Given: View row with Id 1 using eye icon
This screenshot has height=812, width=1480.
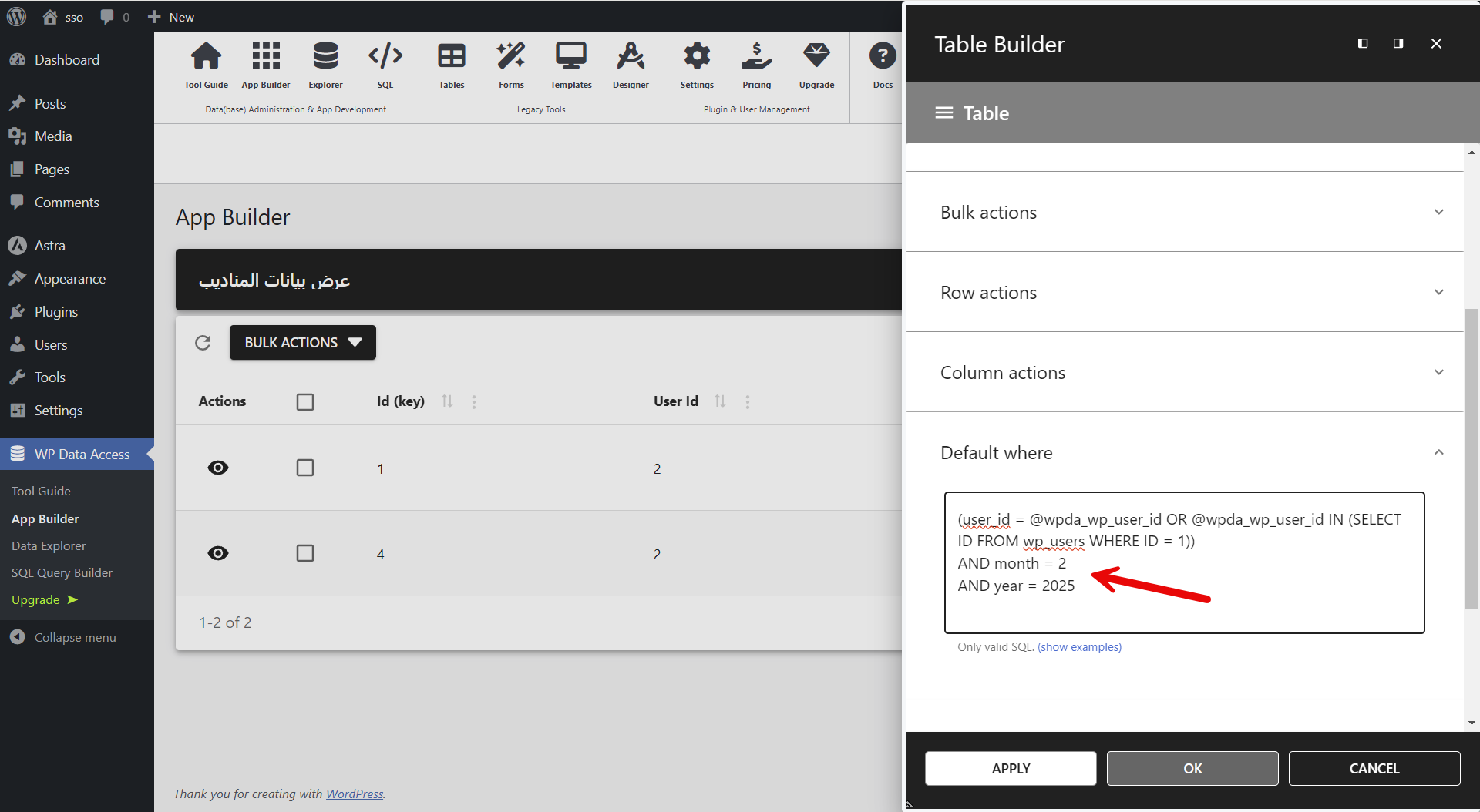Looking at the screenshot, I should pyautogui.click(x=218, y=468).
